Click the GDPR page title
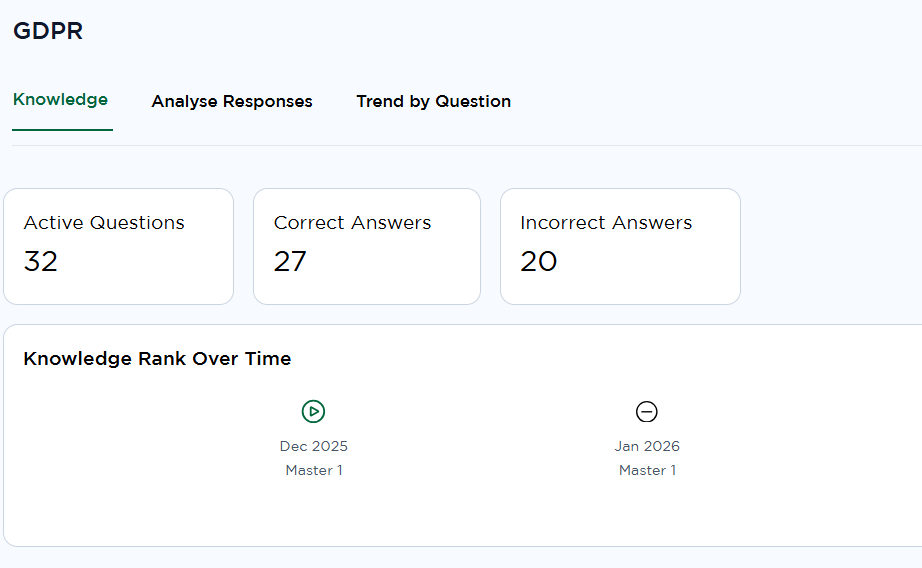This screenshot has height=568, width=922. tap(48, 31)
